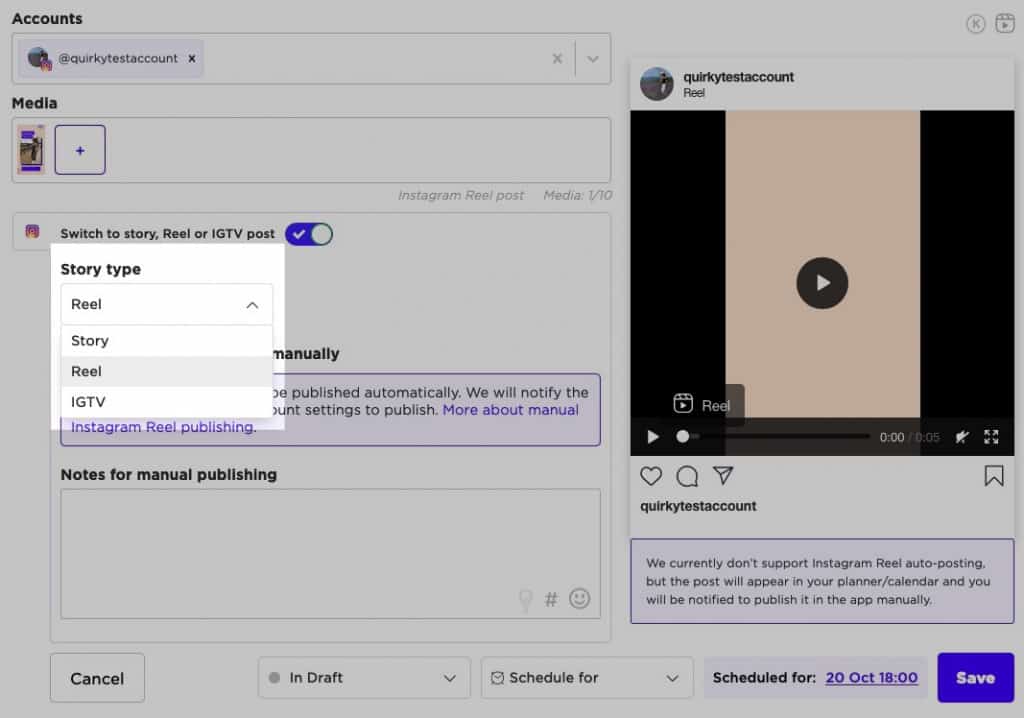Insert hashtag via # icon

coord(551,599)
